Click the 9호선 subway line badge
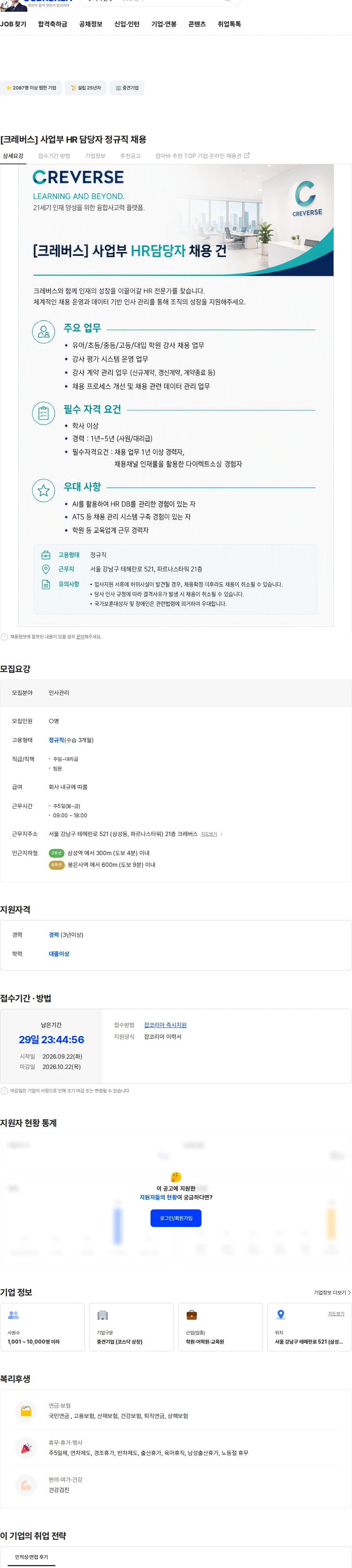Screen dimensions: 352x1568 pos(56,865)
